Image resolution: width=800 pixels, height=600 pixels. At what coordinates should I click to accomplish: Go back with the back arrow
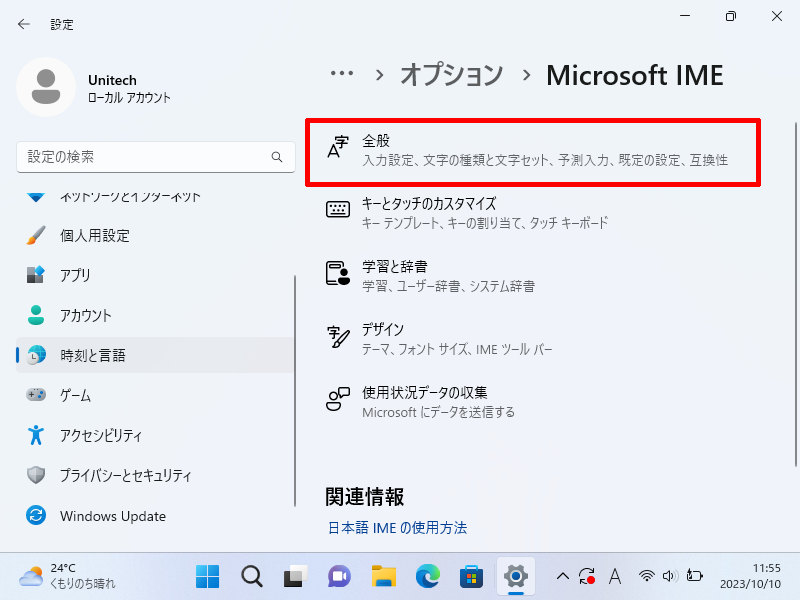(x=23, y=24)
